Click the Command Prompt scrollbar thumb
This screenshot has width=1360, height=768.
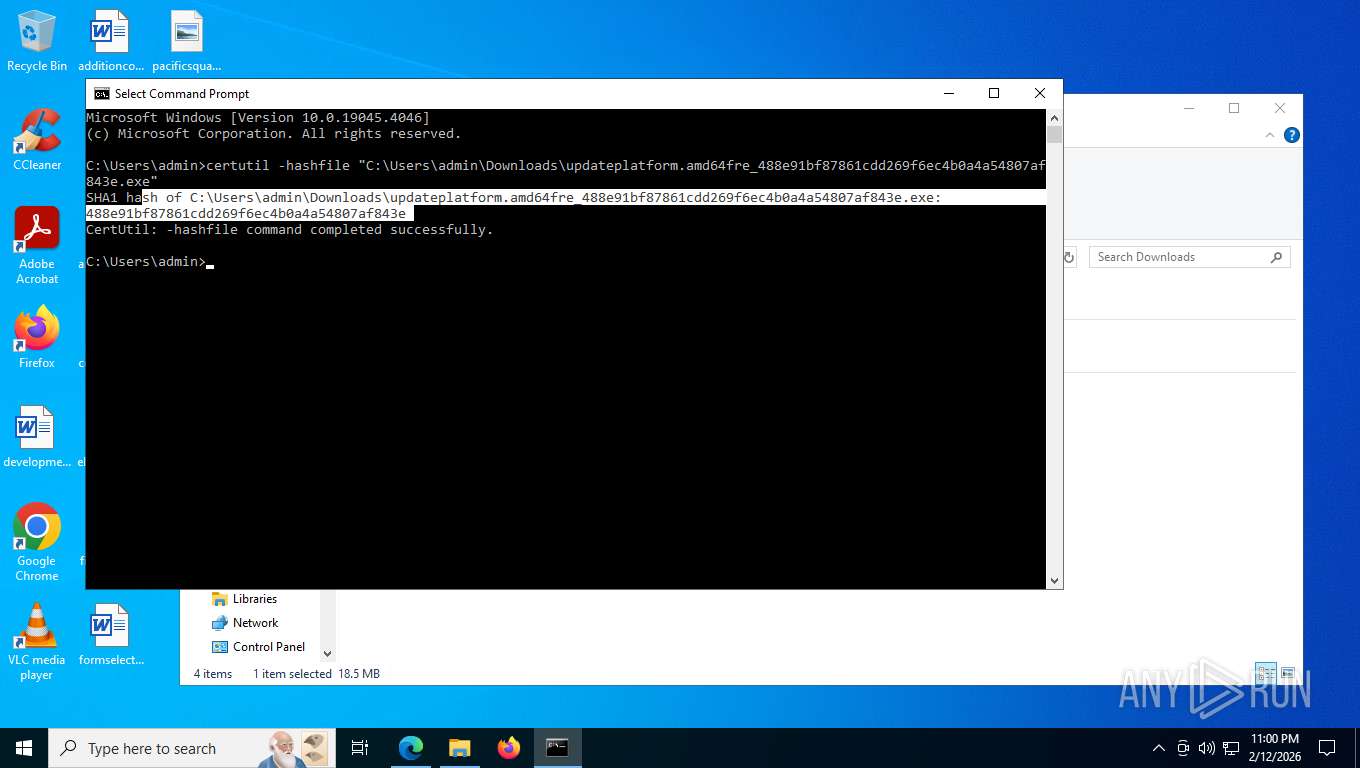coord(1054,134)
